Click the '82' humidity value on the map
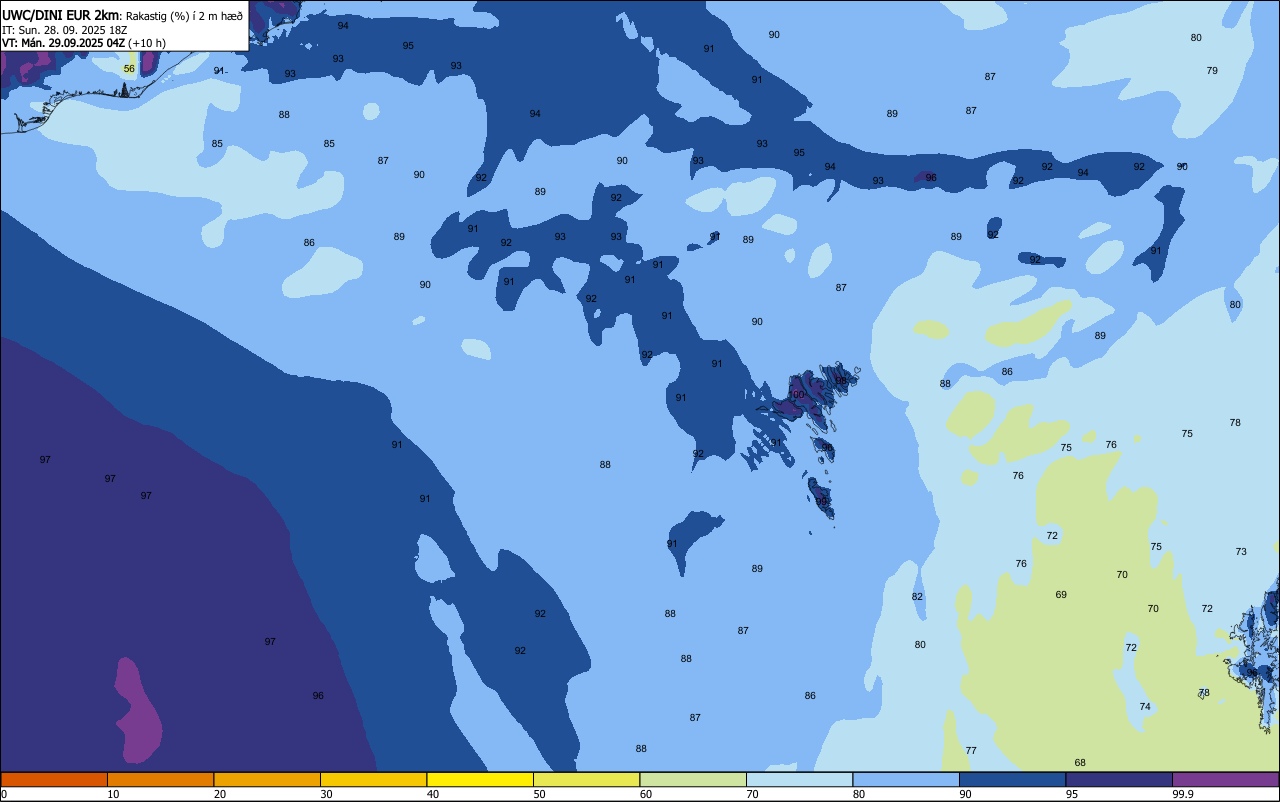The height and width of the screenshot is (802, 1280). [x=917, y=597]
